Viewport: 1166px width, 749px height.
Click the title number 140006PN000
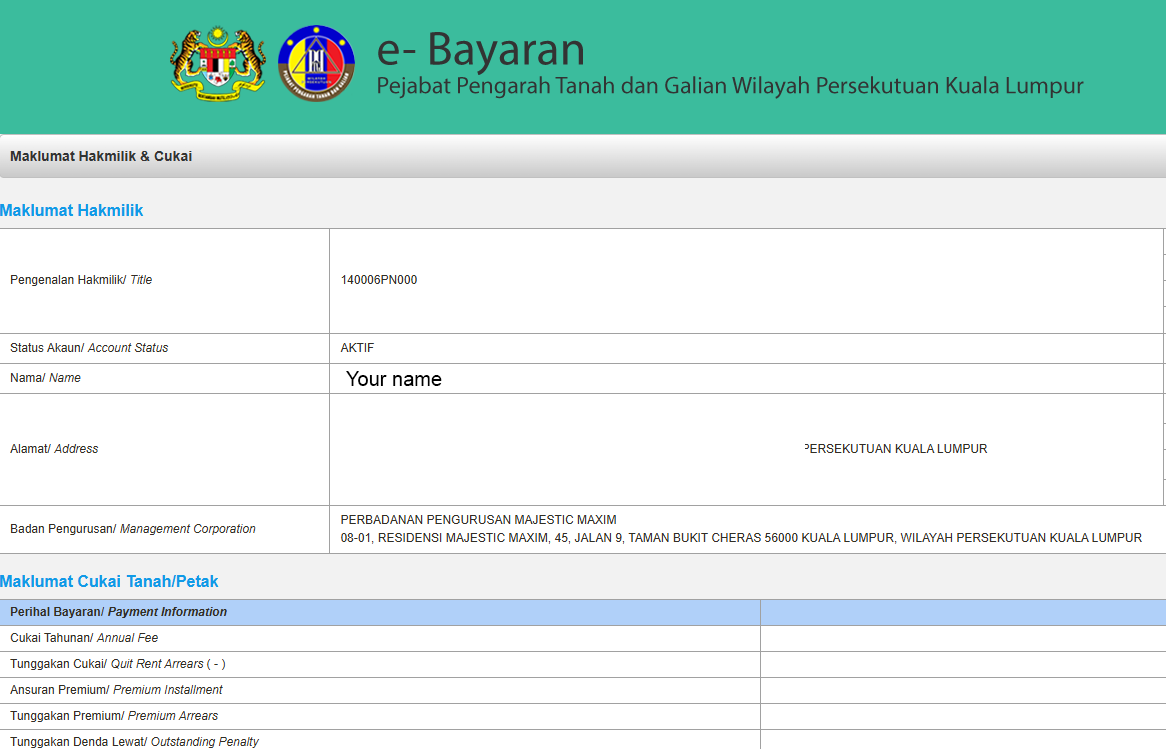(379, 280)
